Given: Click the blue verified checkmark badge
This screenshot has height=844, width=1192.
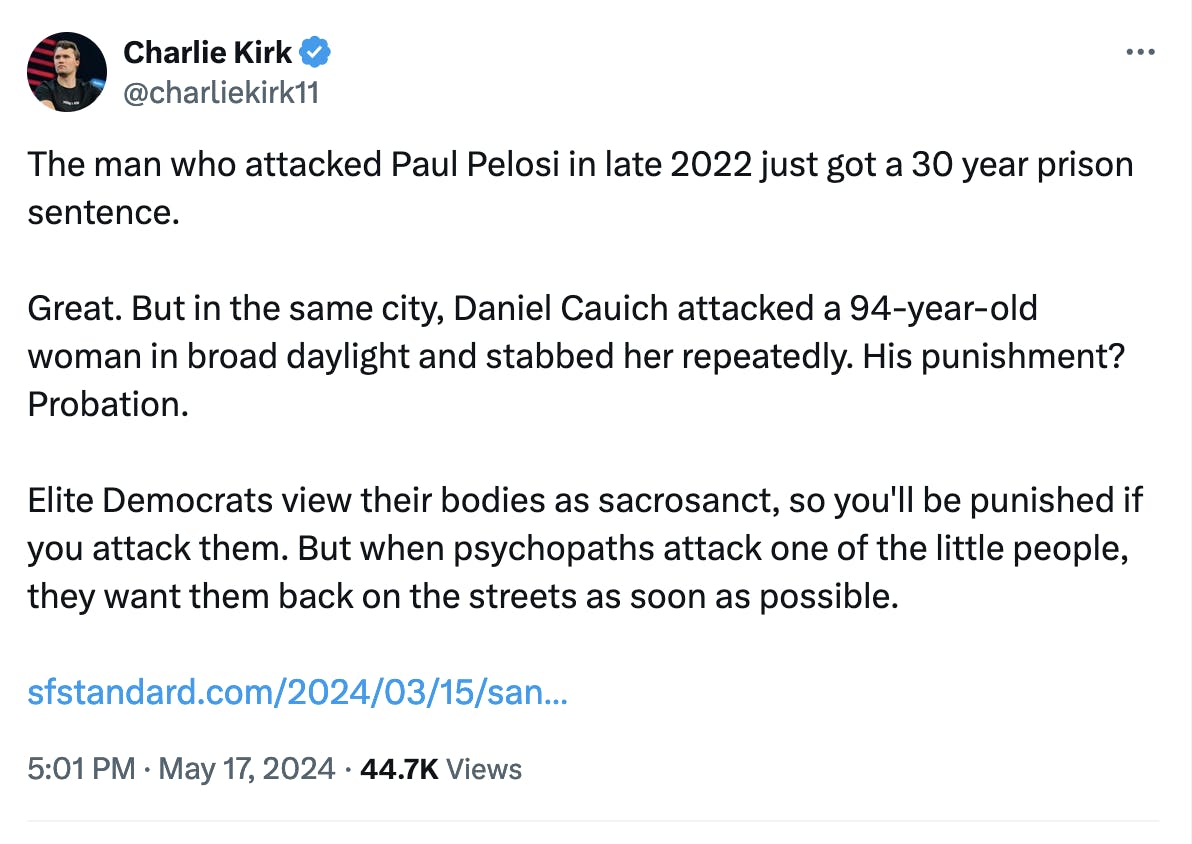Looking at the screenshot, I should coord(315,52).
